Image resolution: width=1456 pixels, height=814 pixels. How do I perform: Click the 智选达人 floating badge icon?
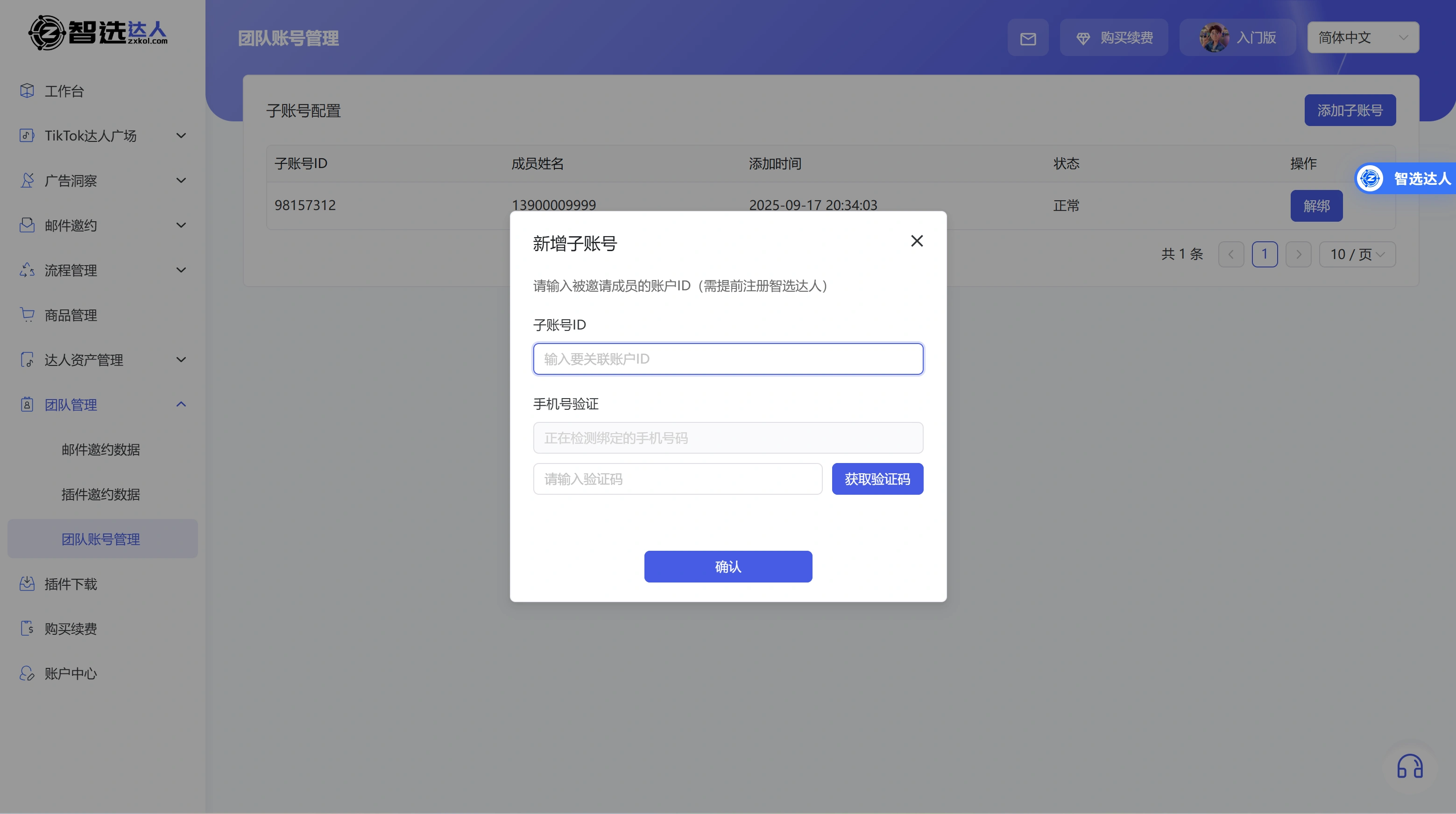pyautogui.click(x=1370, y=178)
